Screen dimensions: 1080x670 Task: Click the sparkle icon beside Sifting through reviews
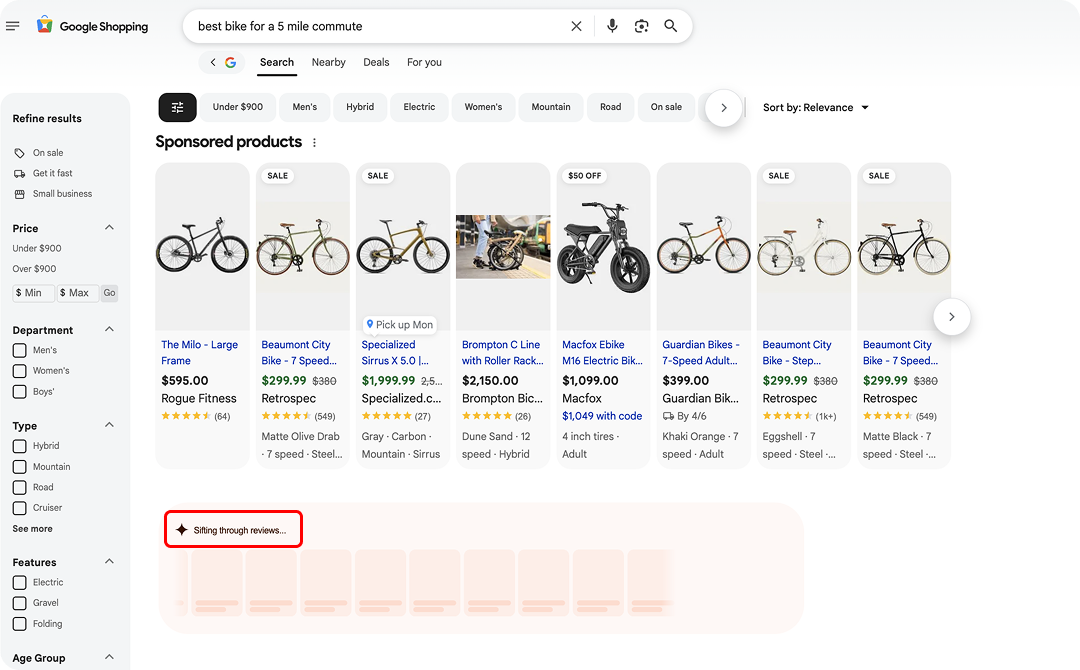[x=181, y=530]
